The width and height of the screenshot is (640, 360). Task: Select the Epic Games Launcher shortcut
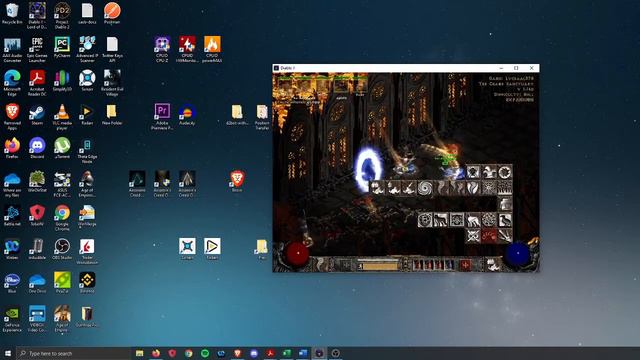[x=37, y=49]
